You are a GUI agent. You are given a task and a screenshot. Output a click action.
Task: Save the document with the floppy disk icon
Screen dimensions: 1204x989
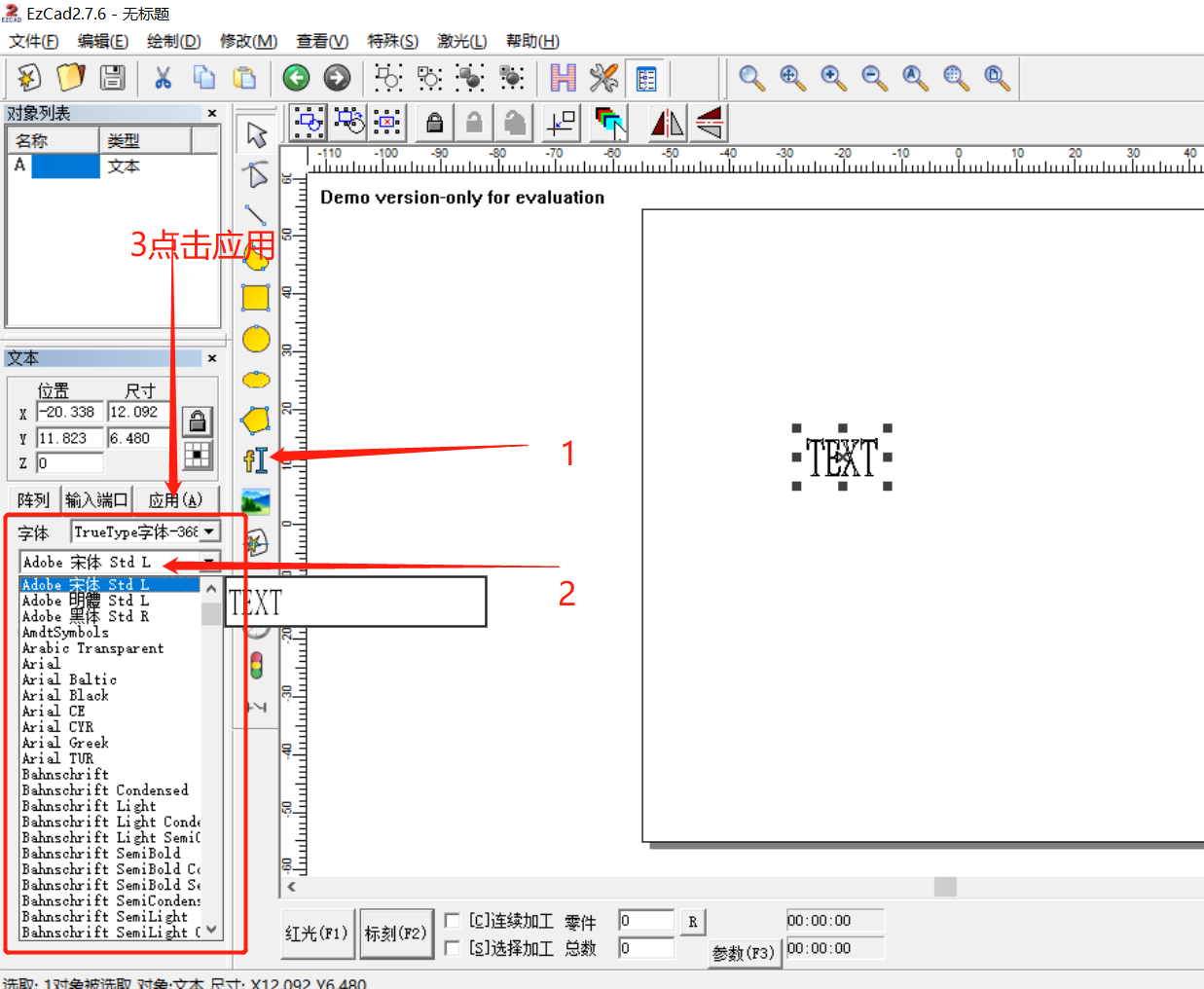coord(113,78)
